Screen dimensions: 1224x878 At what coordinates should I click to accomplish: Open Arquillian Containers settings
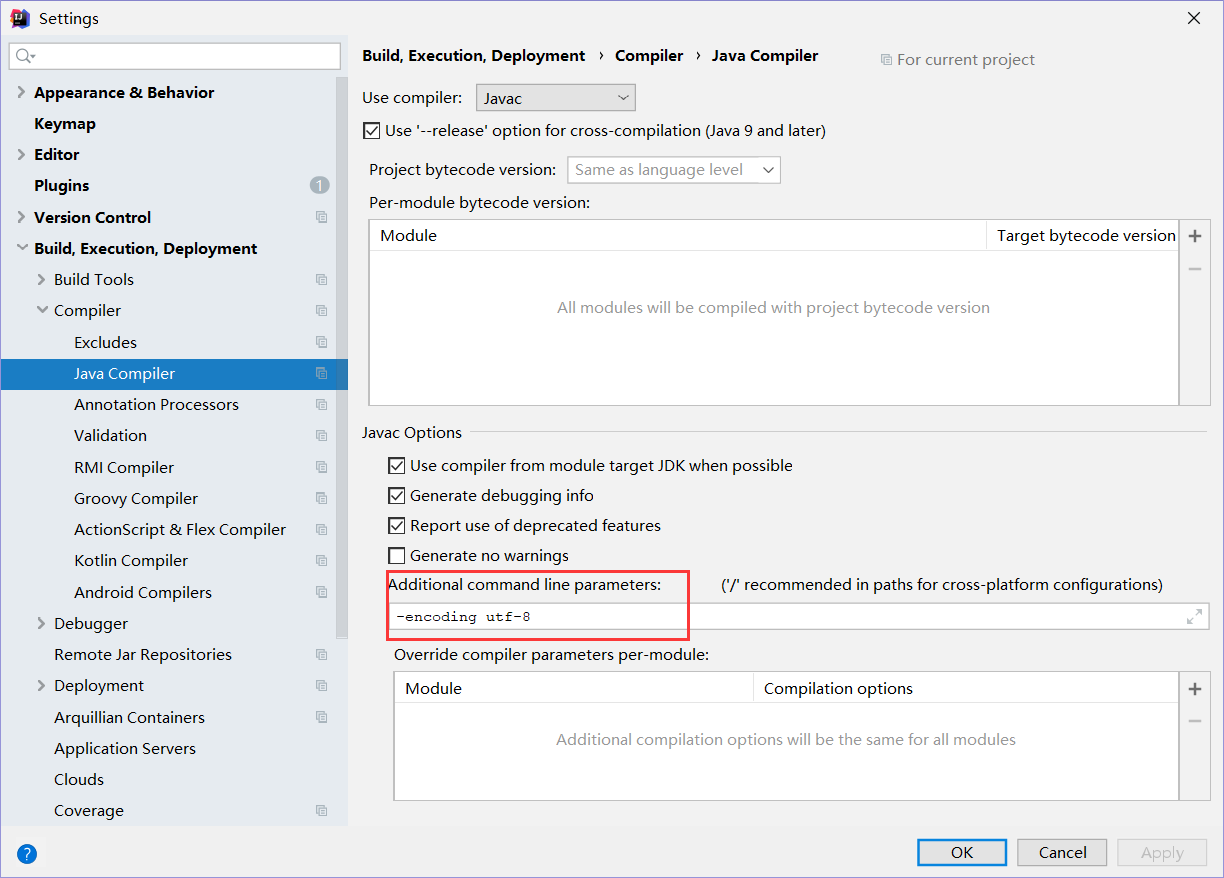pyautogui.click(x=129, y=718)
